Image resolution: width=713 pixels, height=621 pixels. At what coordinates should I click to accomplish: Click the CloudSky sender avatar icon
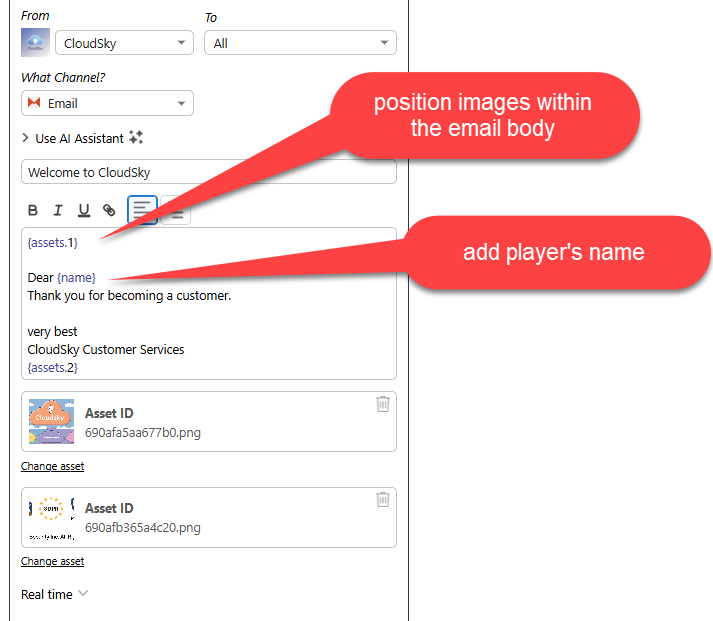click(x=35, y=43)
